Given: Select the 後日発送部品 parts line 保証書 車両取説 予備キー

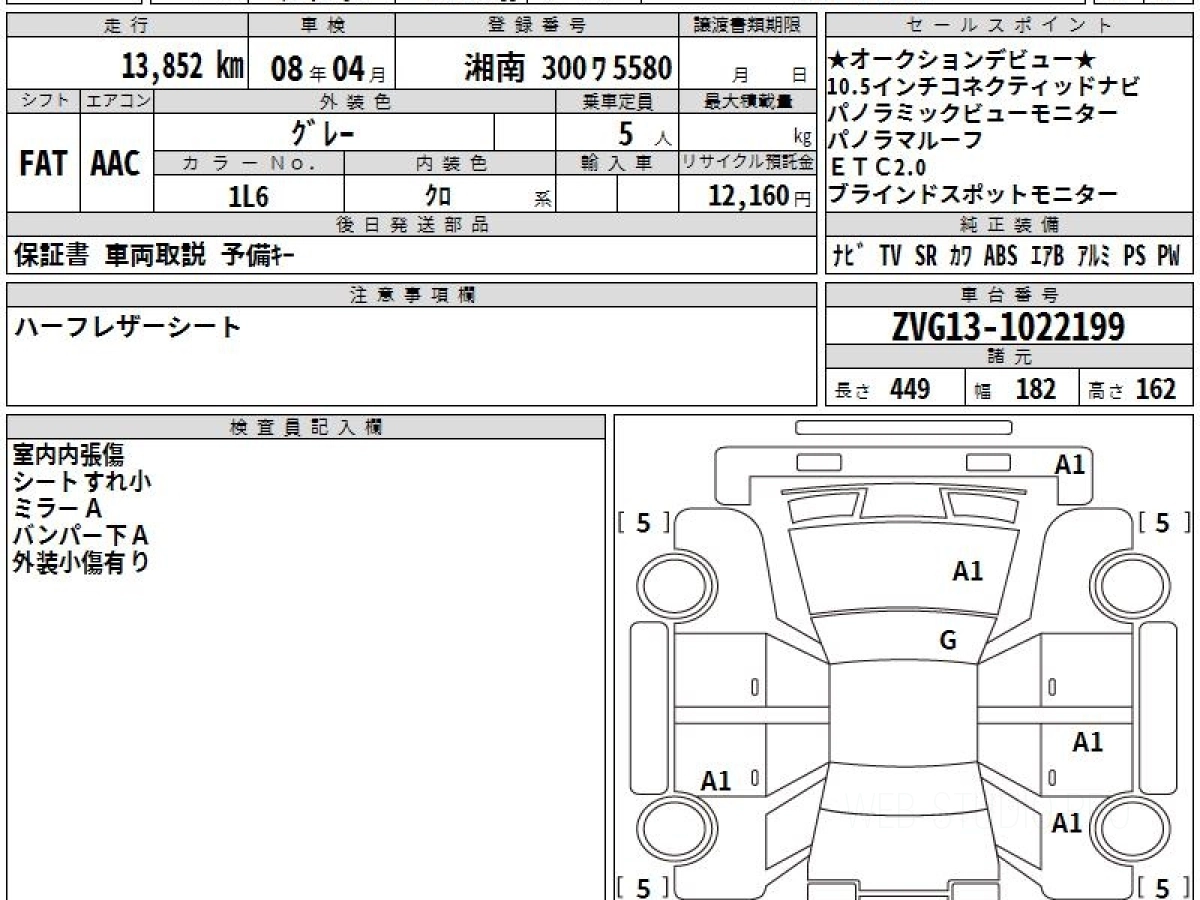Looking at the screenshot, I should click(153, 256).
